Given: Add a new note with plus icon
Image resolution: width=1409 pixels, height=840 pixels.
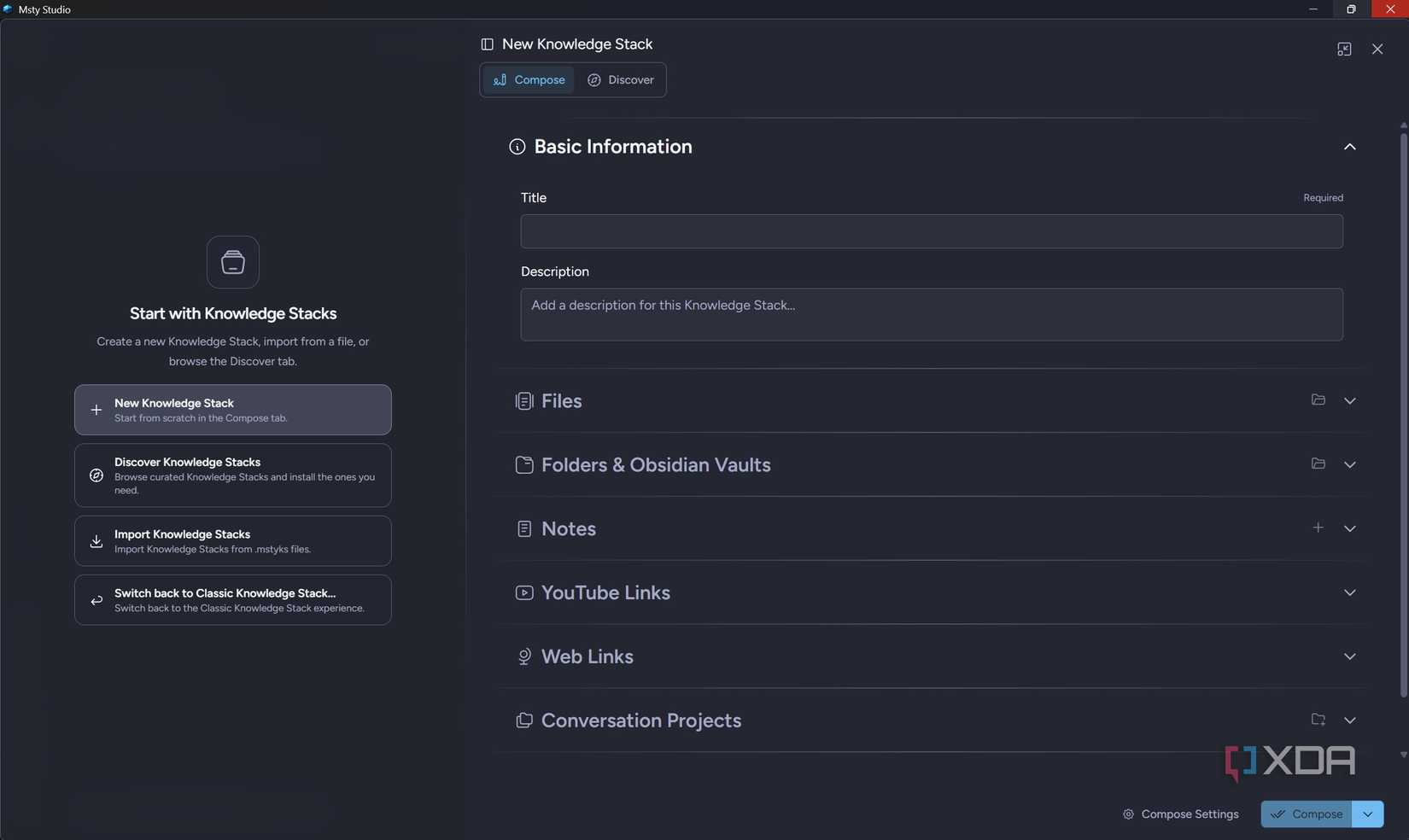Looking at the screenshot, I should coord(1318,528).
